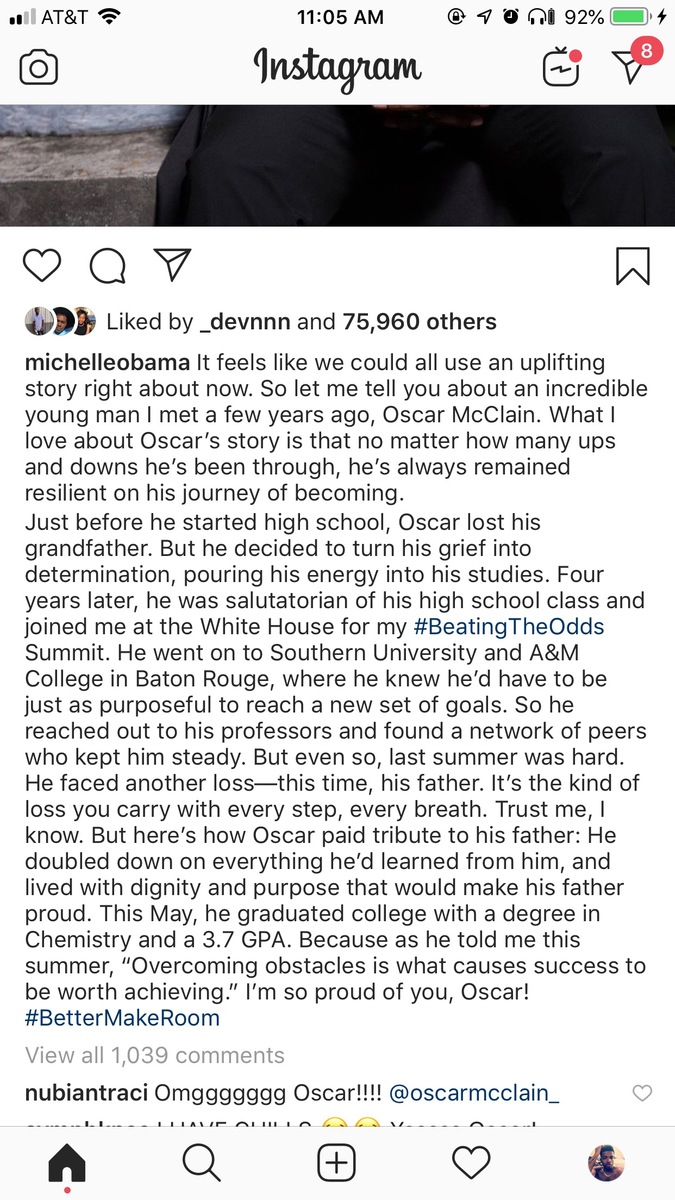Open the #BetterMakeRoom hashtag

122,1018
